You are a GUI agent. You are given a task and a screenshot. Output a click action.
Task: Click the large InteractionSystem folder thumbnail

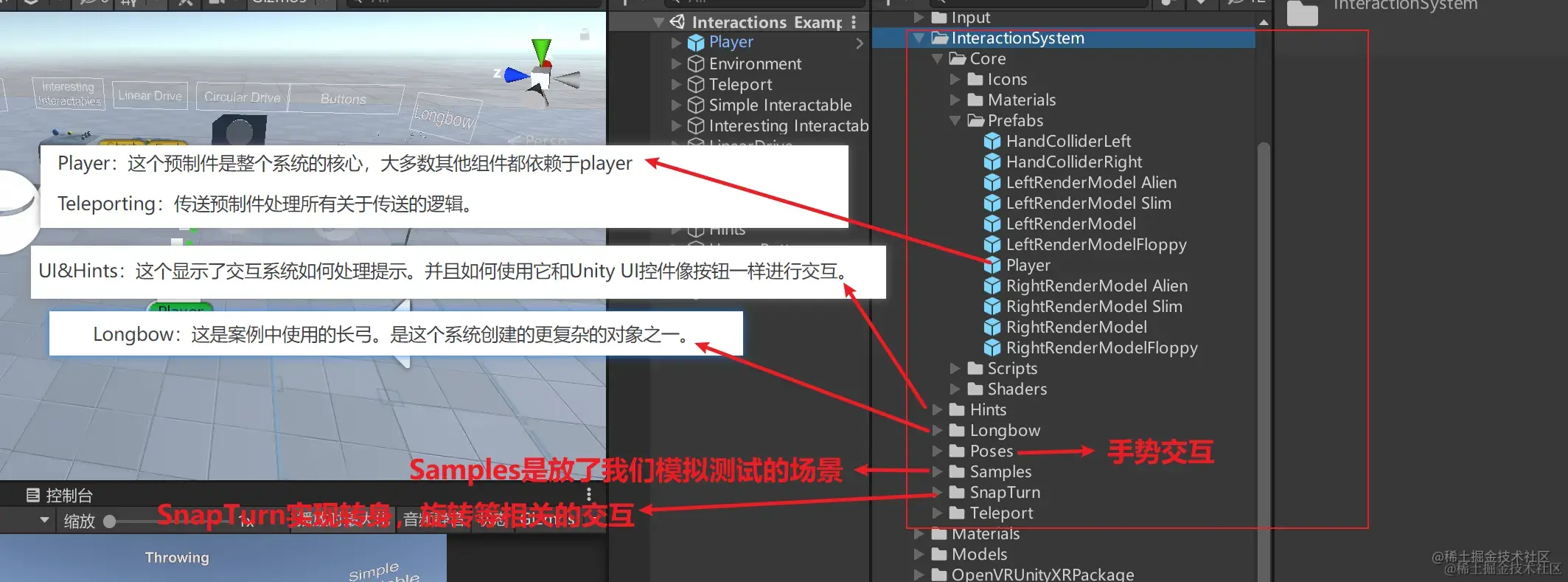click(1303, 13)
